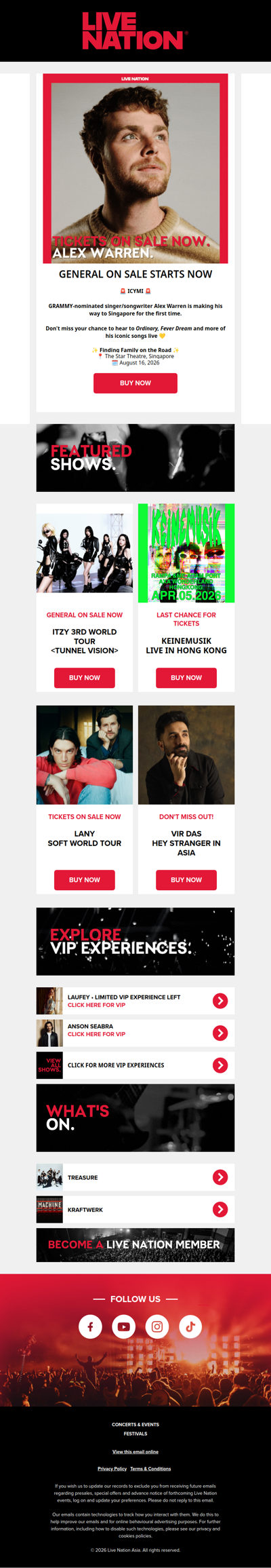Open Concerts & Events footer link
The height and width of the screenshot is (1568, 271).
pos(135,1424)
